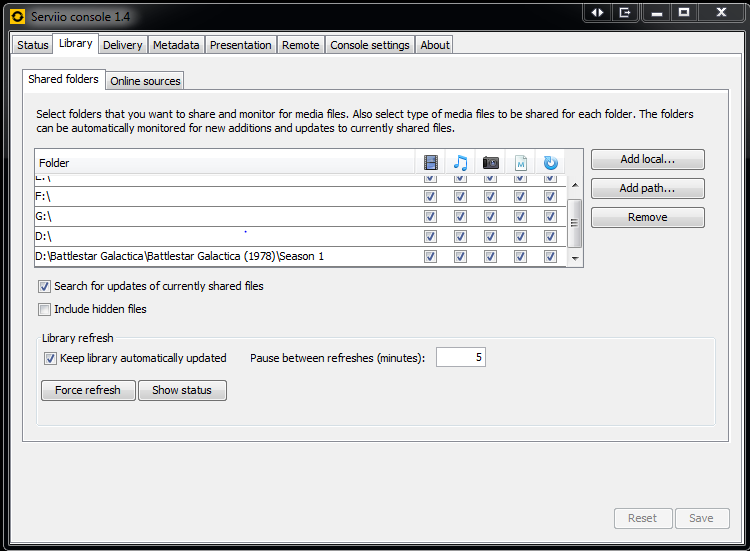This screenshot has width=750, height=551.
Task: Select the Battlestar Galactica Season 1 folder row
Action: (x=300, y=257)
